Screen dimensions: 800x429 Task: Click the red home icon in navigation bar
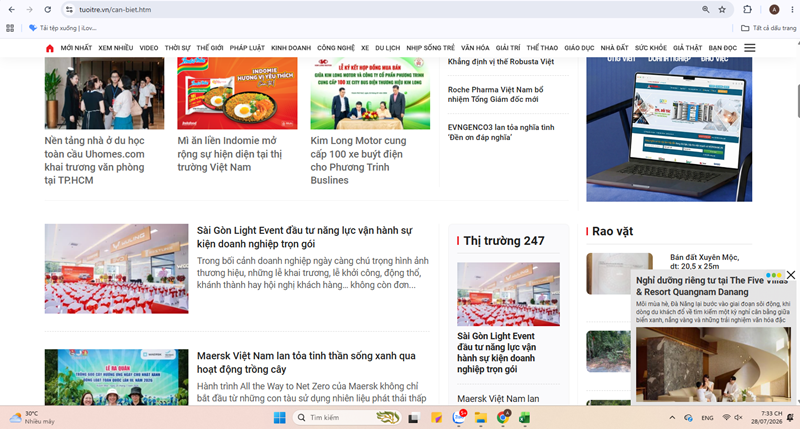pos(49,48)
